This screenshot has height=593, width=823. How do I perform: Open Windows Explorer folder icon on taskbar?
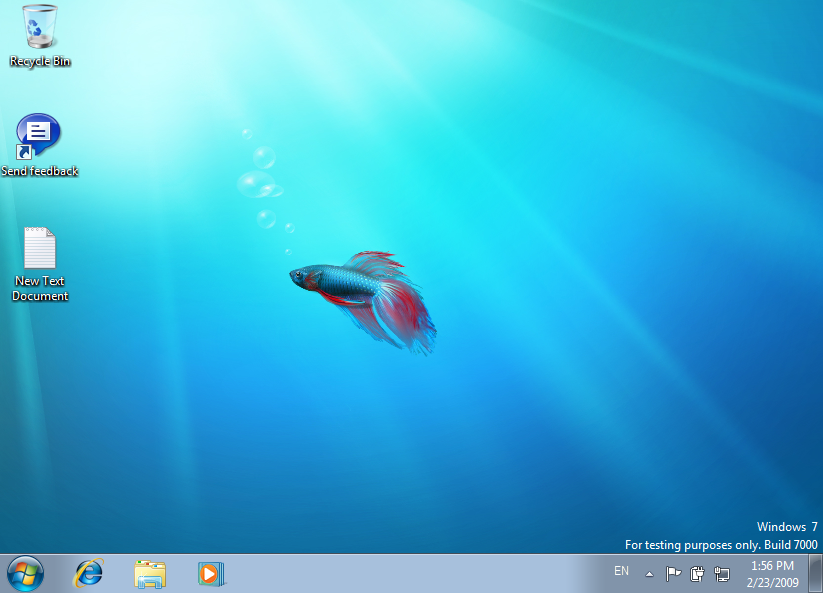(150, 574)
